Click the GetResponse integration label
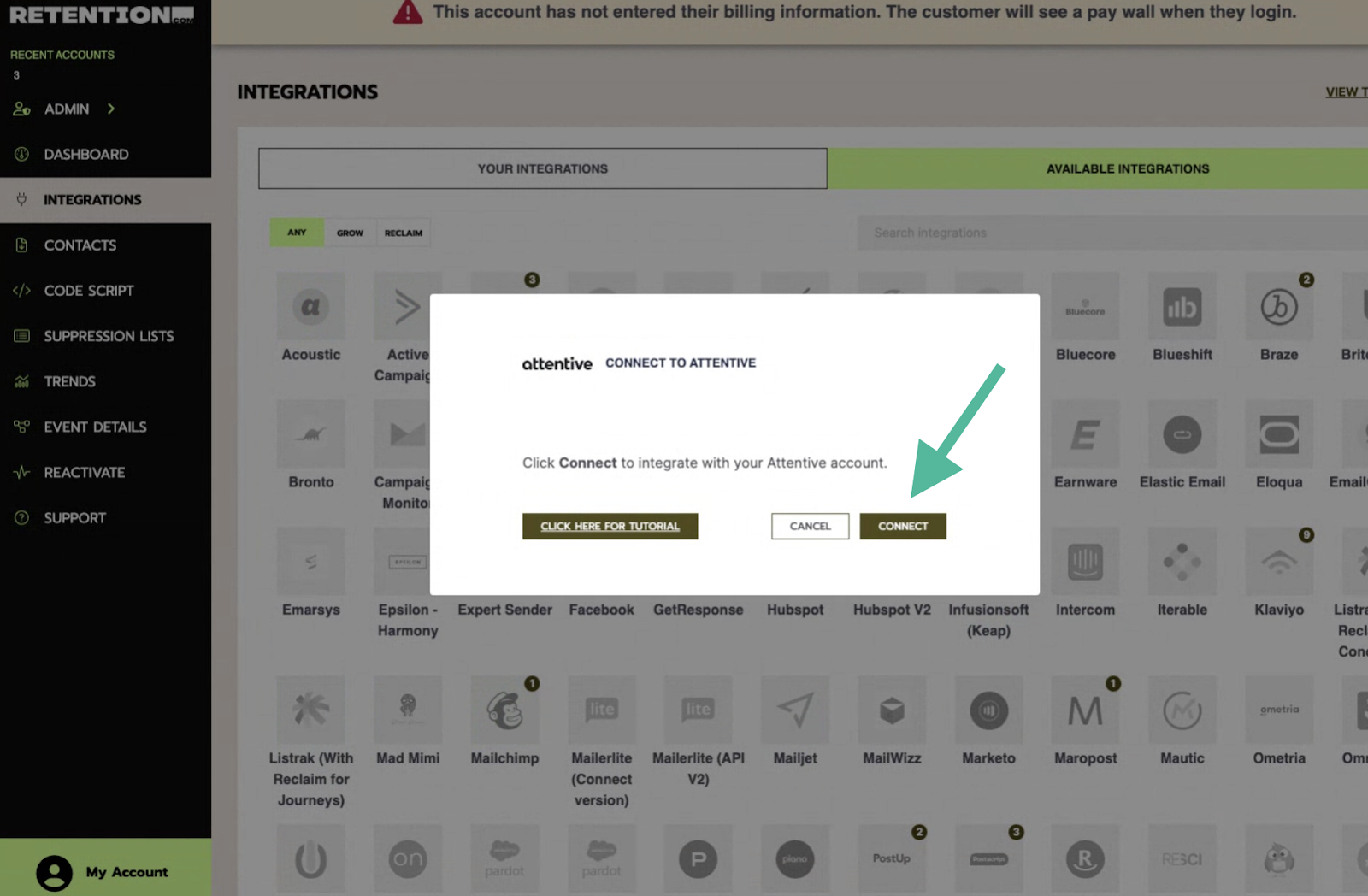The height and width of the screenshot is (896, 1368). tap(698, 610)
